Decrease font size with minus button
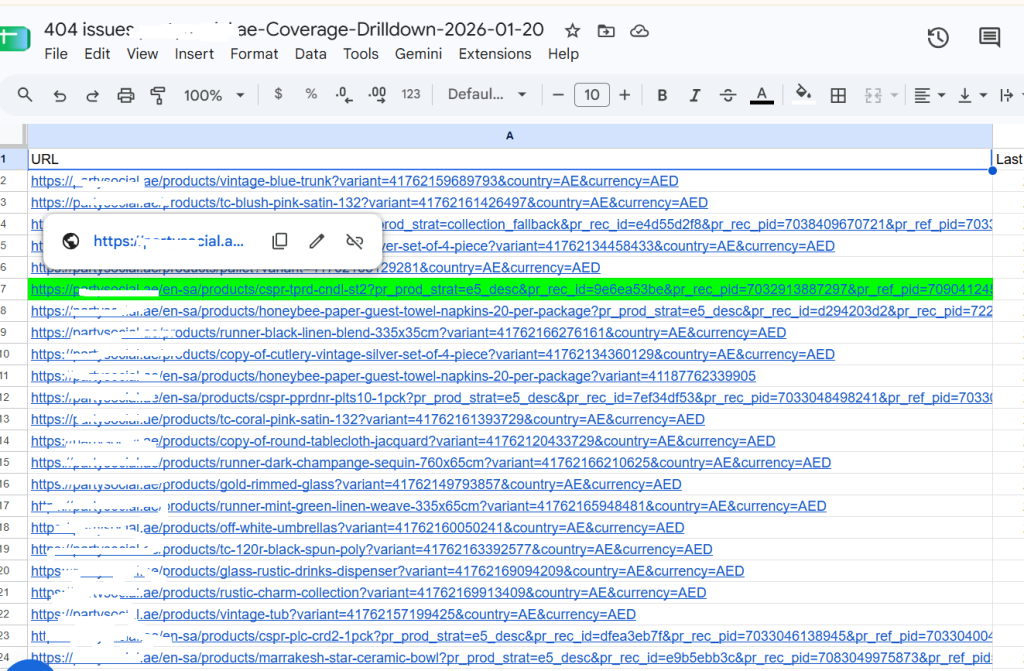 pos(558,95)
